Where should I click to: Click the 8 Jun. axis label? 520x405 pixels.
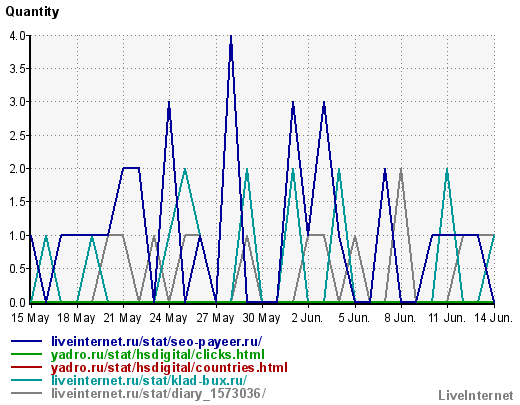click(400, 318)
